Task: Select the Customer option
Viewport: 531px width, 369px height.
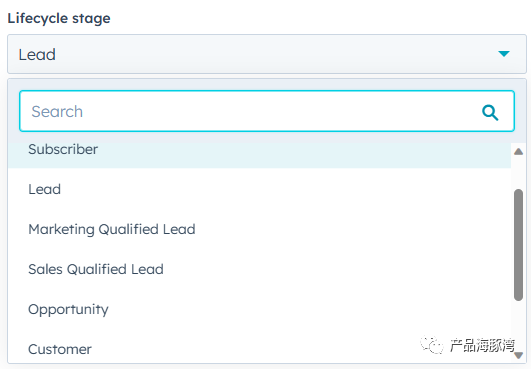Action: point(259,349)
